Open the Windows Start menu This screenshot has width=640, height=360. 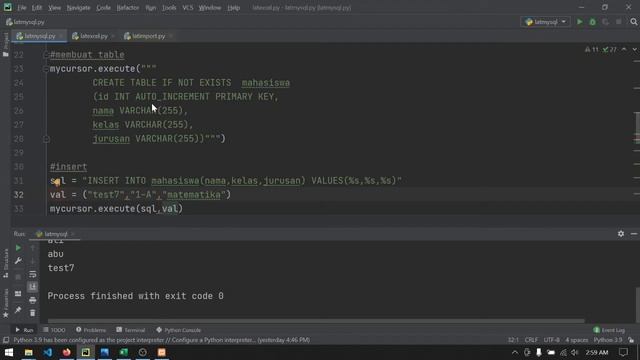pyautogui.click(x=9, y=352)
